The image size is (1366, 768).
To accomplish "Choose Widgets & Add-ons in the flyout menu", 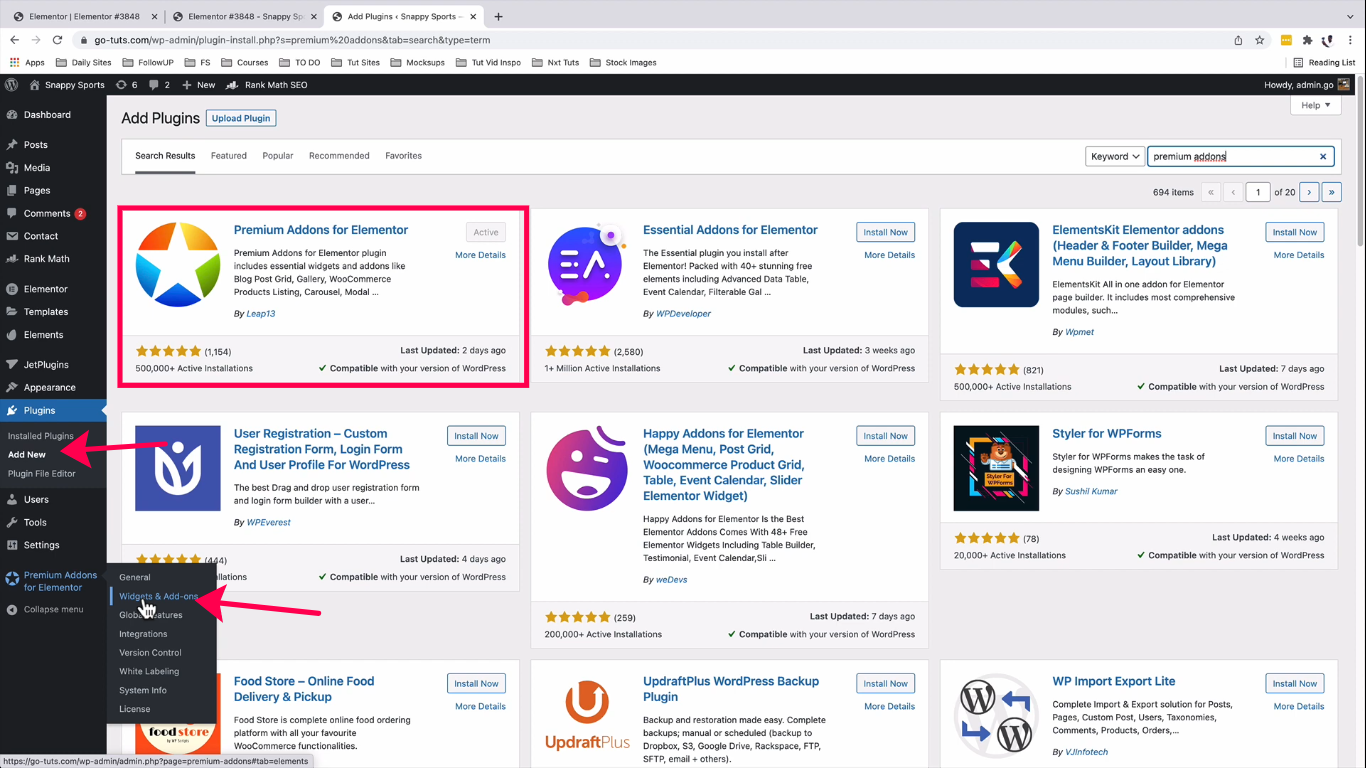I will pyautogui.click(x=159, y=596).
